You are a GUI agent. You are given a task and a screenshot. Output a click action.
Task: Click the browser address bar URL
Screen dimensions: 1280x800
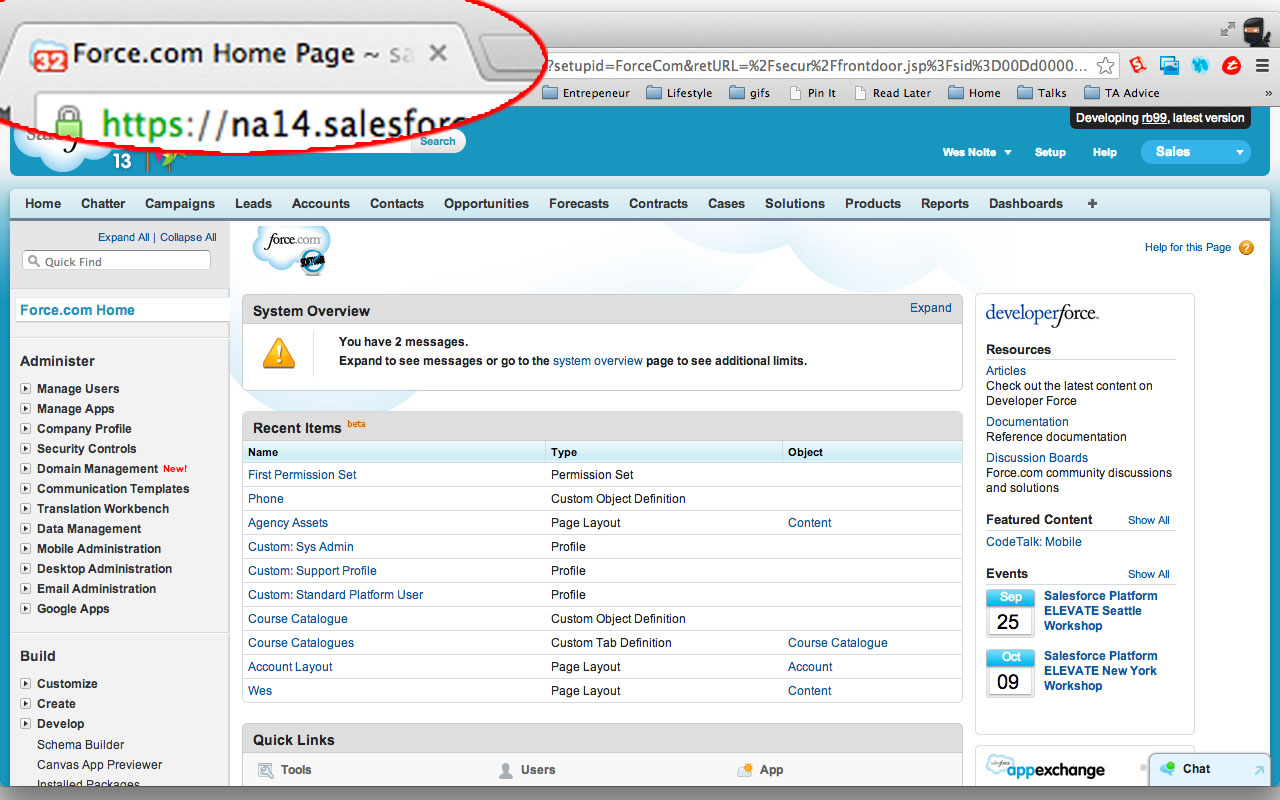point(815,66)
